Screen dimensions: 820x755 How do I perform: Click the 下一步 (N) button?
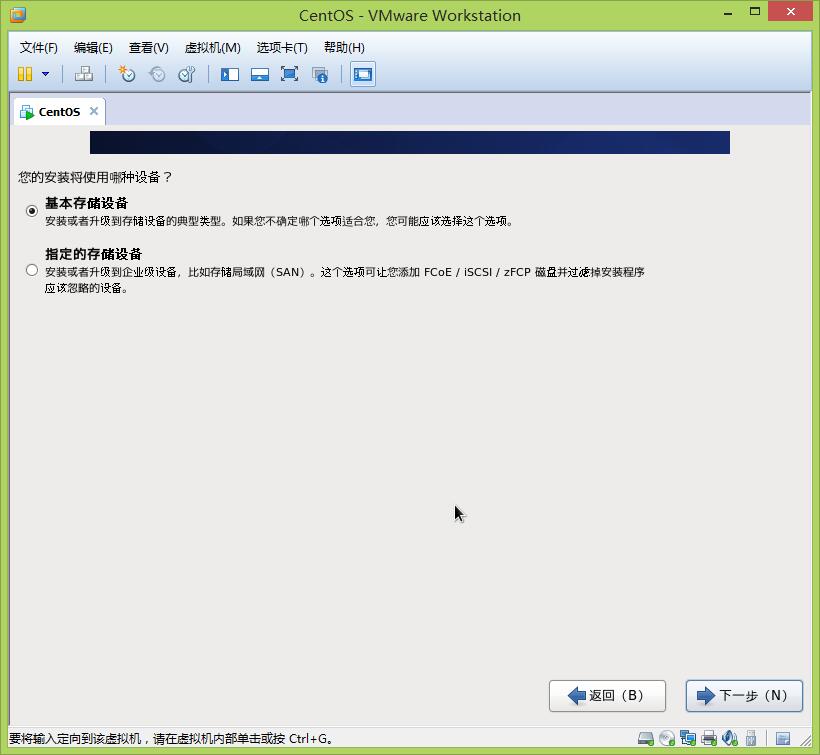744,696
